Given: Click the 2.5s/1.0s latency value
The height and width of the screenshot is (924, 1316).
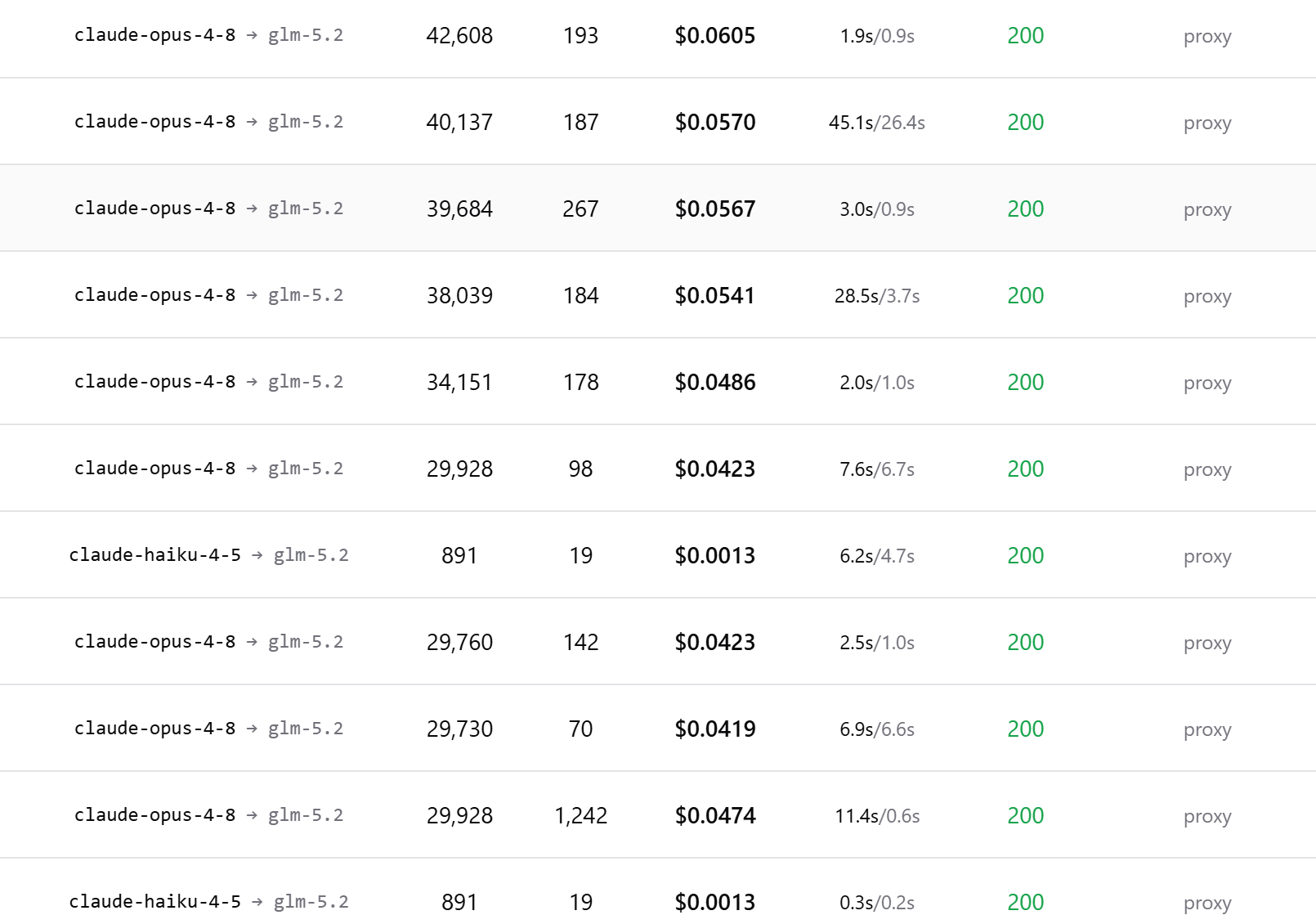Looking at the screenshot, I should pyautogui.click(x=877, y=643).
